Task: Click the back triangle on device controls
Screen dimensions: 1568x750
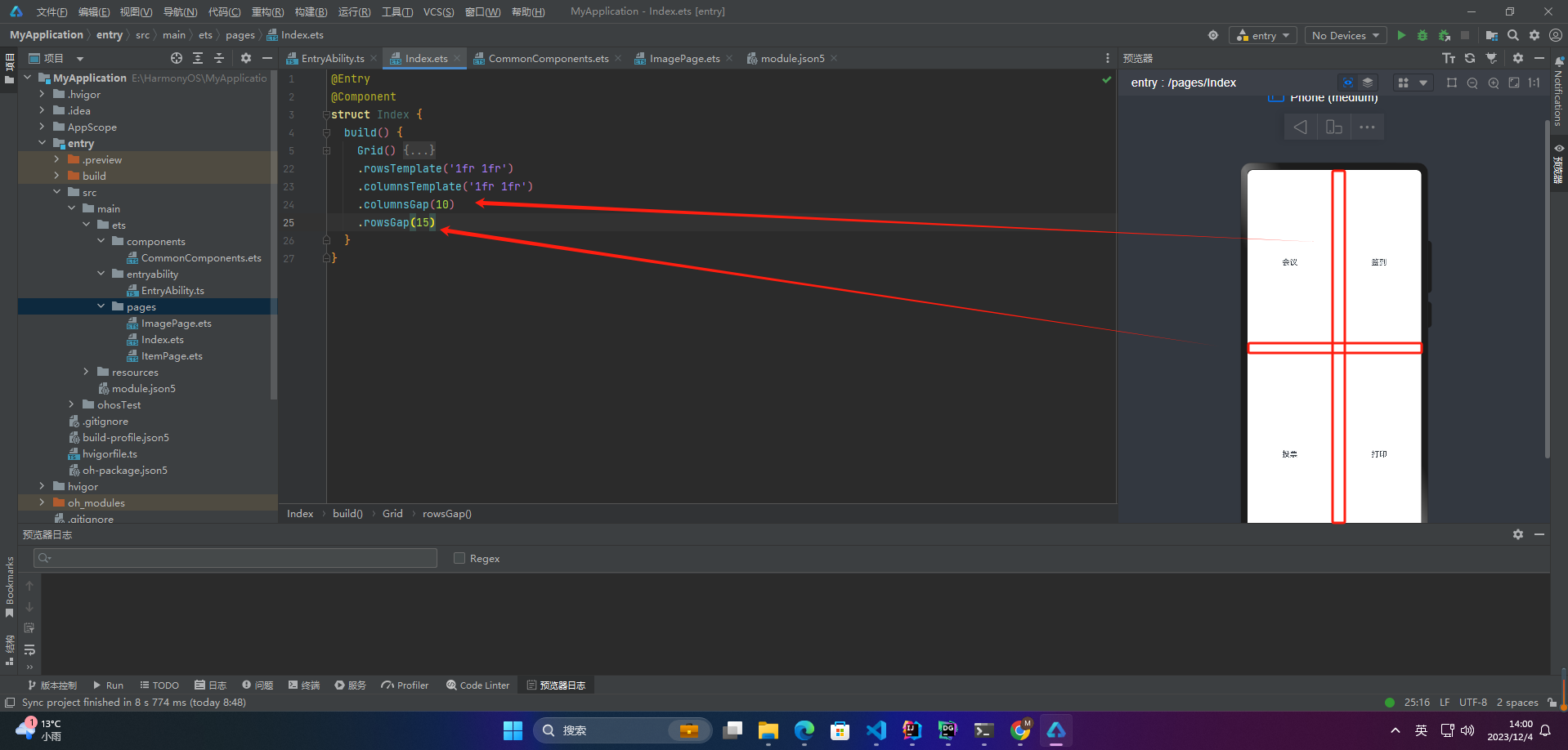Action: click(x=1301, y=127)
